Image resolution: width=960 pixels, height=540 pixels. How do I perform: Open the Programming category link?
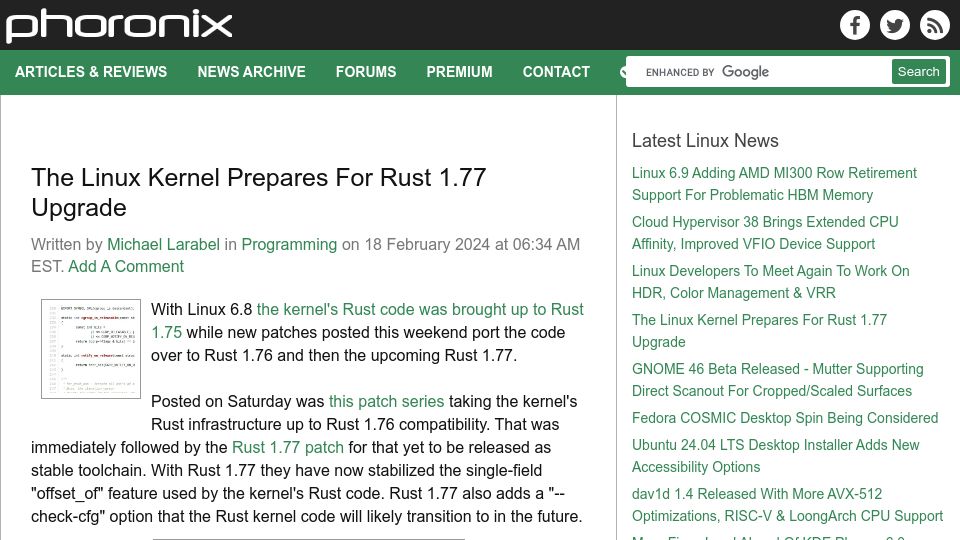289,244
